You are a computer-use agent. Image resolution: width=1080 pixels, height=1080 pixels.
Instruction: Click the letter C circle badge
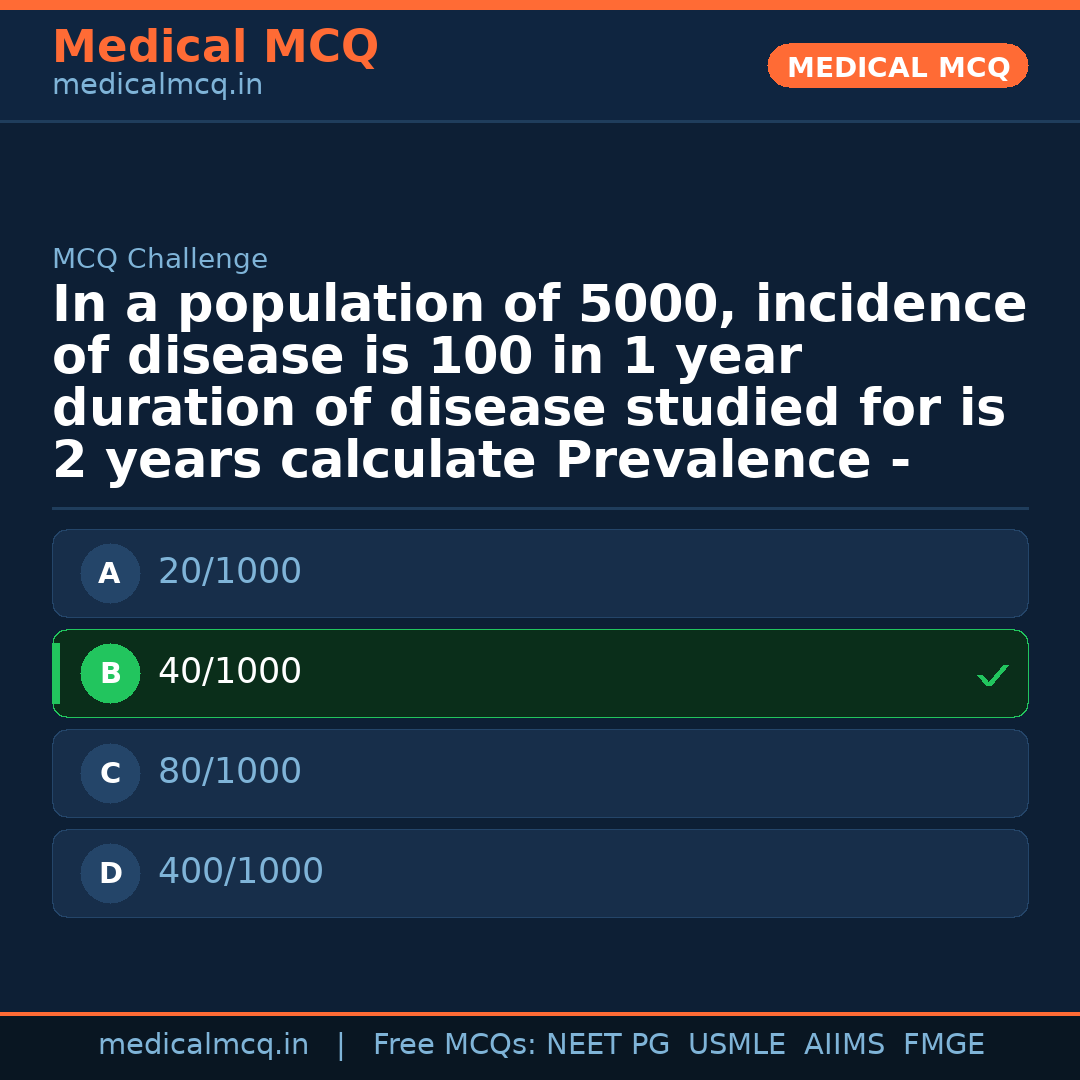point(110,774)
